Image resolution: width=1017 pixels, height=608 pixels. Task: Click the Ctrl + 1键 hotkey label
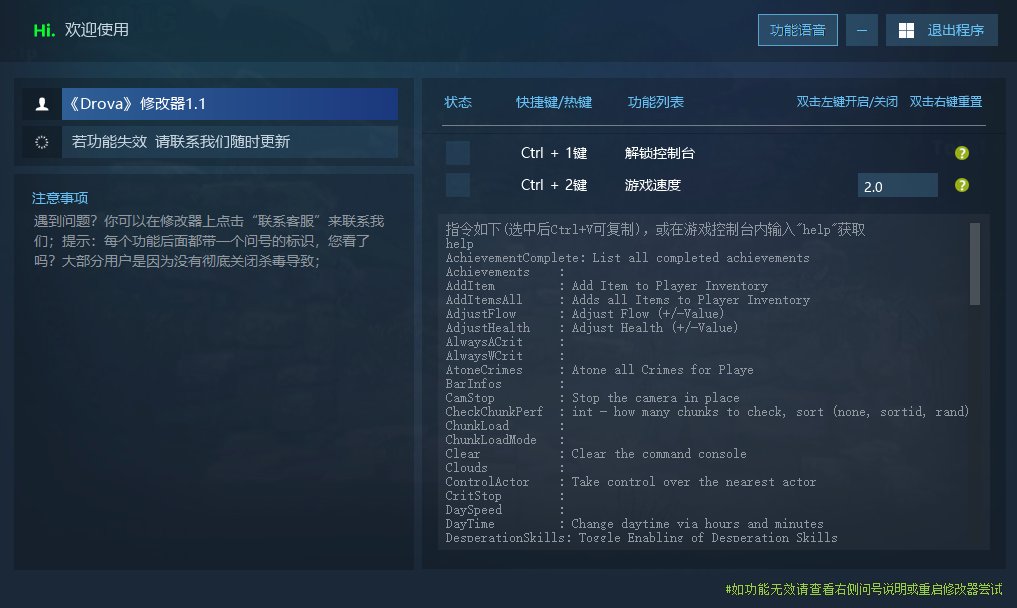click(x=554, y=153)
